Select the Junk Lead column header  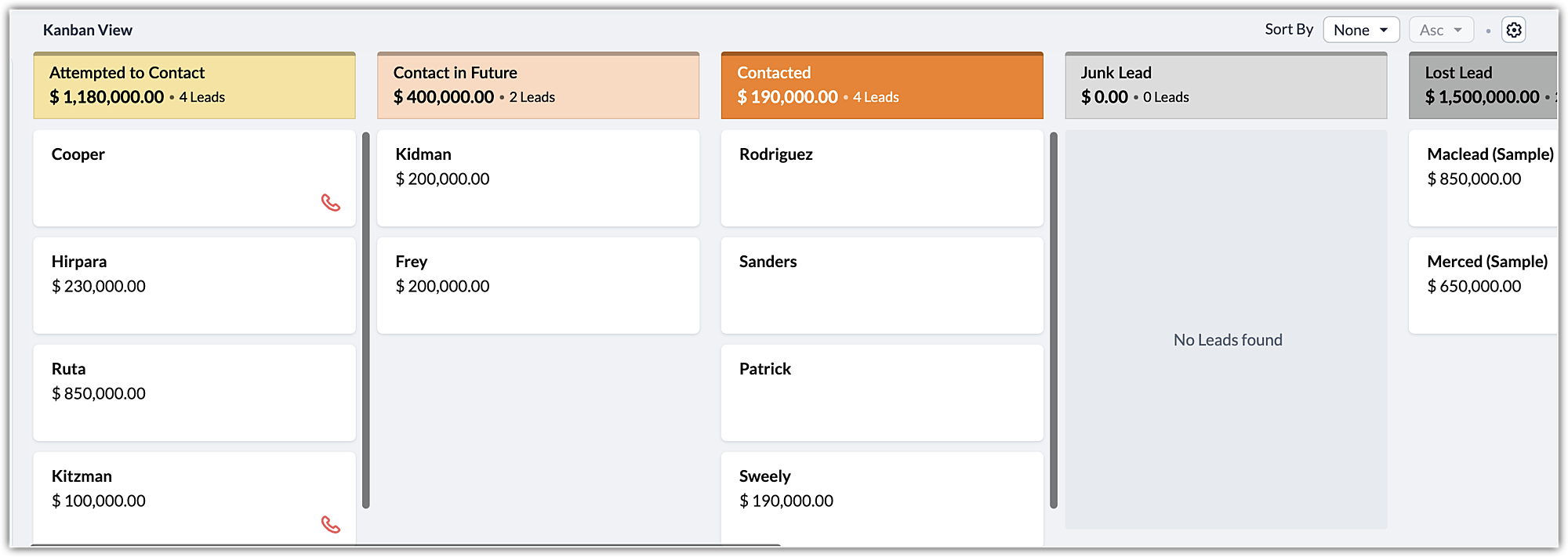1225,85
